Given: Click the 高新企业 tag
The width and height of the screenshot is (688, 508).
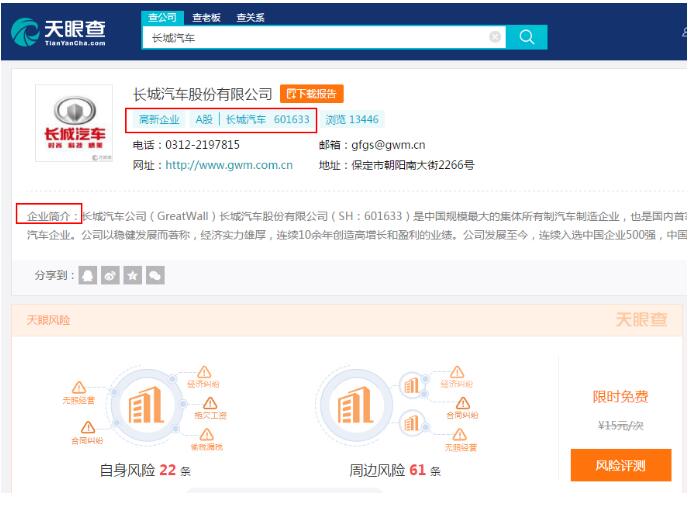Looking at the screenshot, I should 158,120.
